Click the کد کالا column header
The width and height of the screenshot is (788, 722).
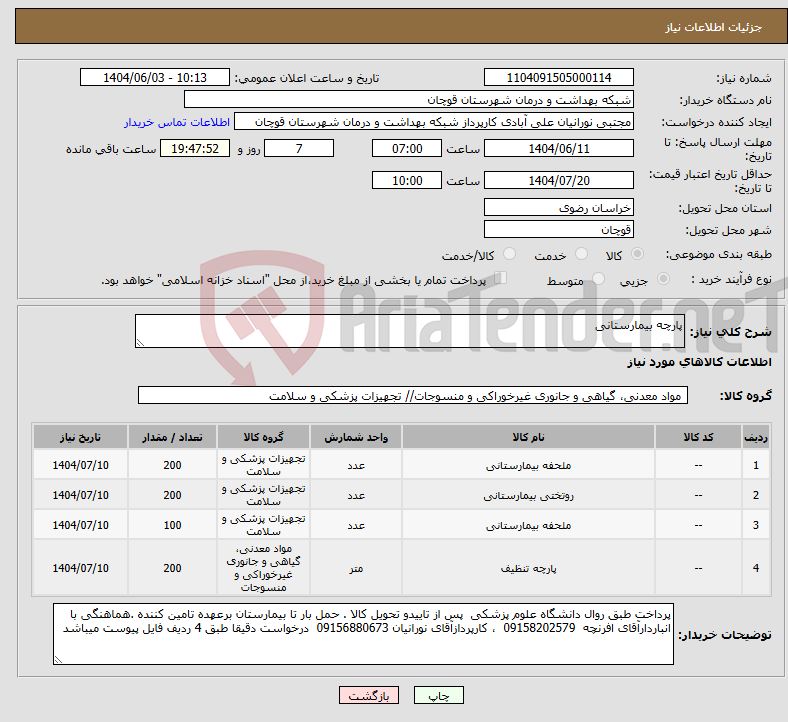pos(698,437)
